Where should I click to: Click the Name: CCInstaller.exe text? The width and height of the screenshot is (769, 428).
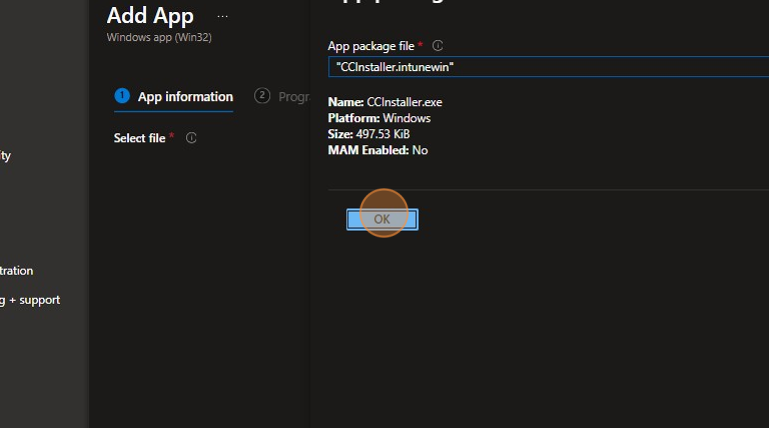click(385, 102)
